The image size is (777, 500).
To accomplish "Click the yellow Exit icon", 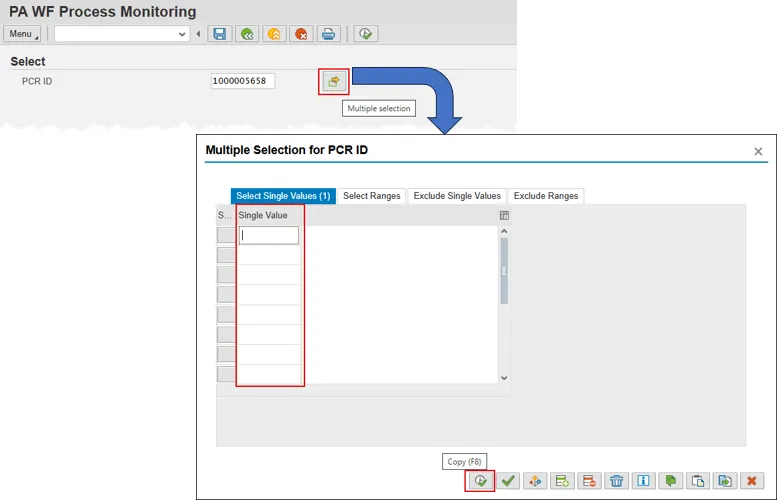I will (x=274, y=34).
